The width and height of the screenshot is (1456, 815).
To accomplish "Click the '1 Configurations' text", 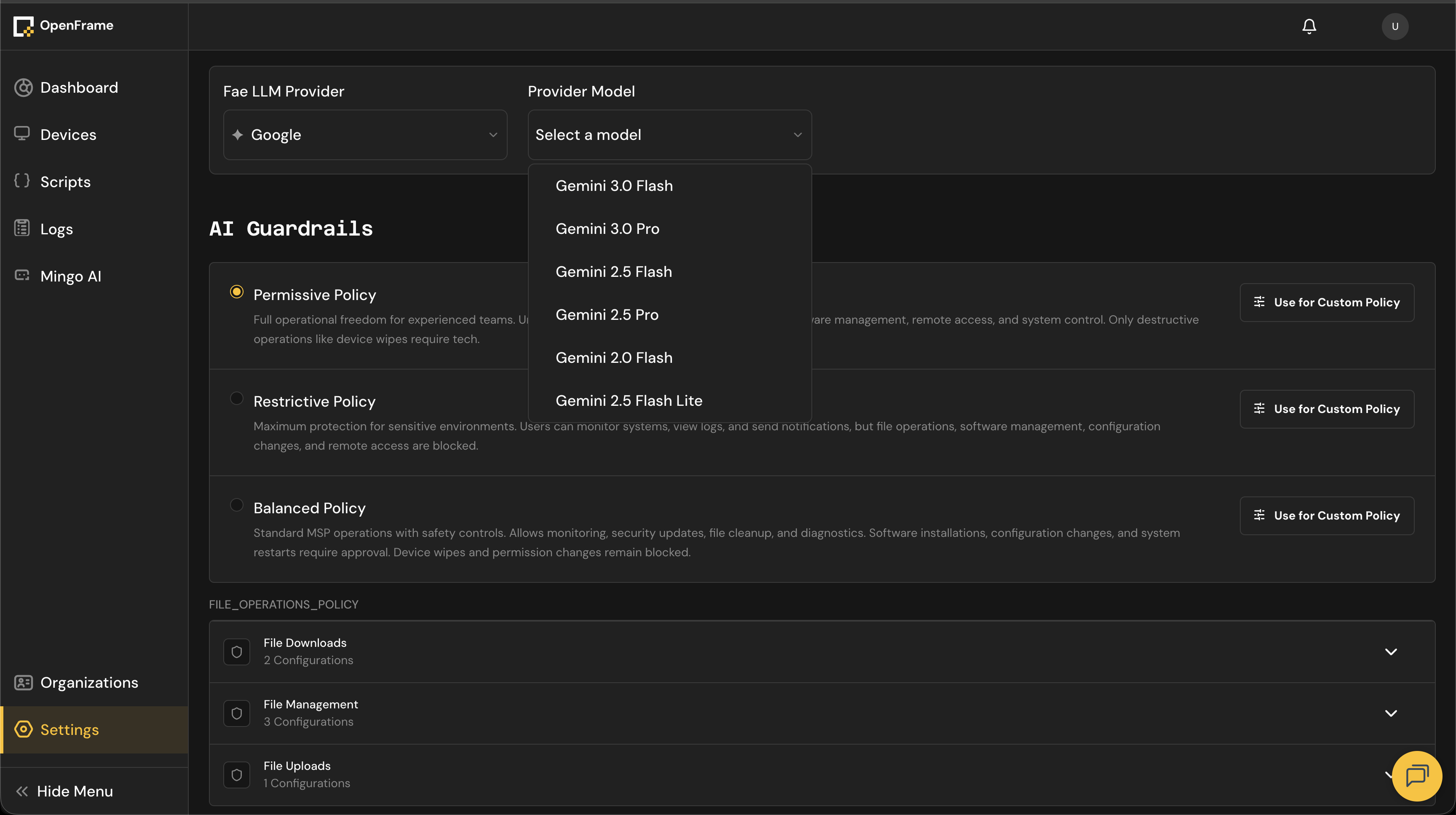I will [306, 783].
